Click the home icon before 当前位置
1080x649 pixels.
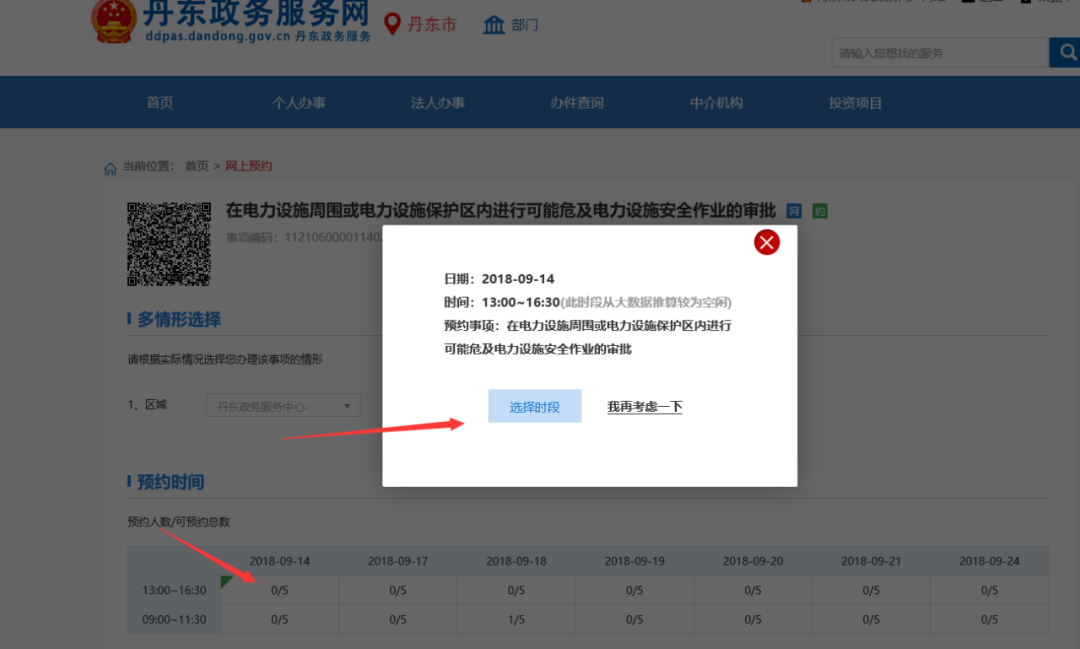click(x=110, y=167)
